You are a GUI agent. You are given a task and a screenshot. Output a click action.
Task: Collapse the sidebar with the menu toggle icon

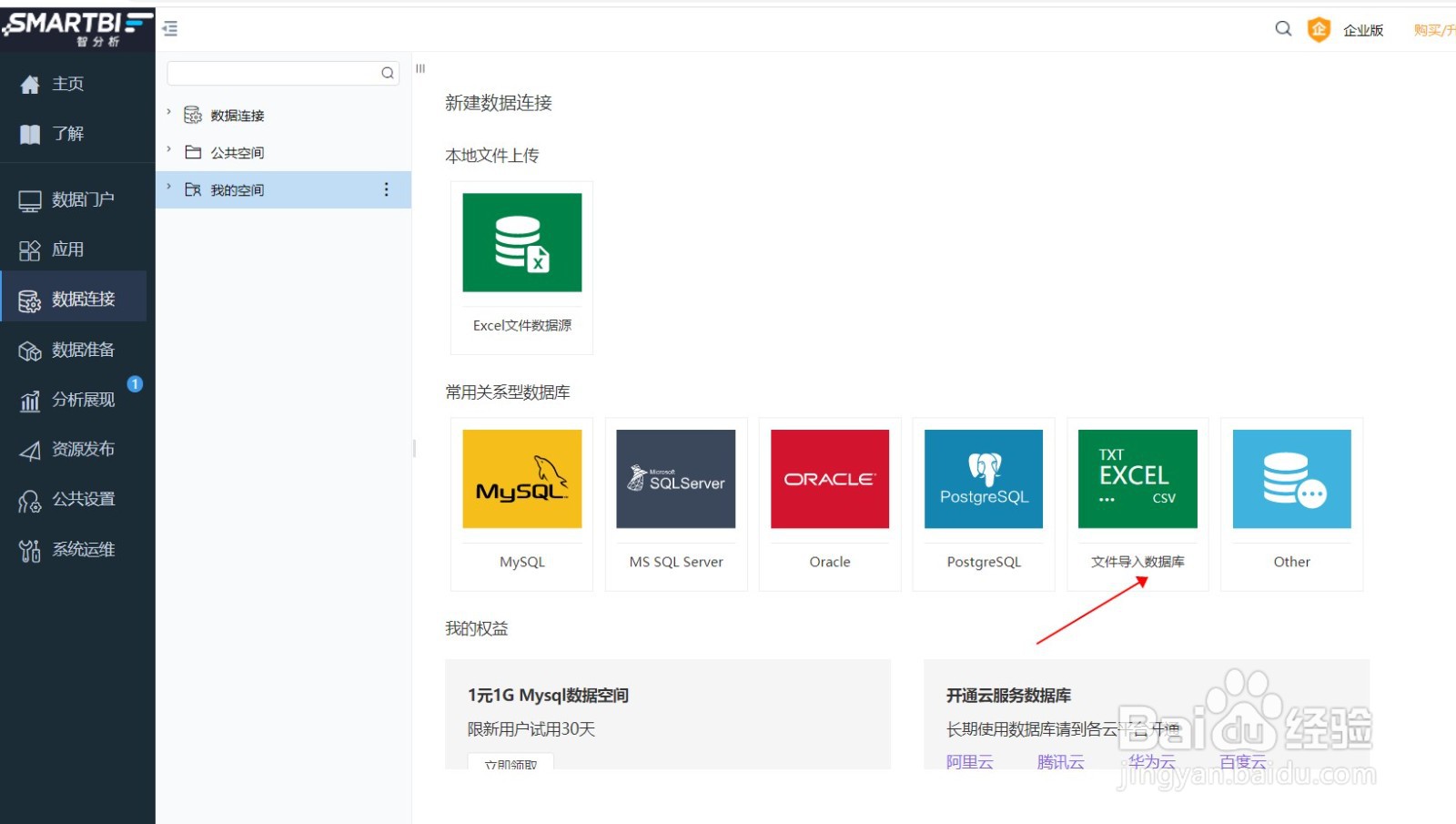(170, 29)
